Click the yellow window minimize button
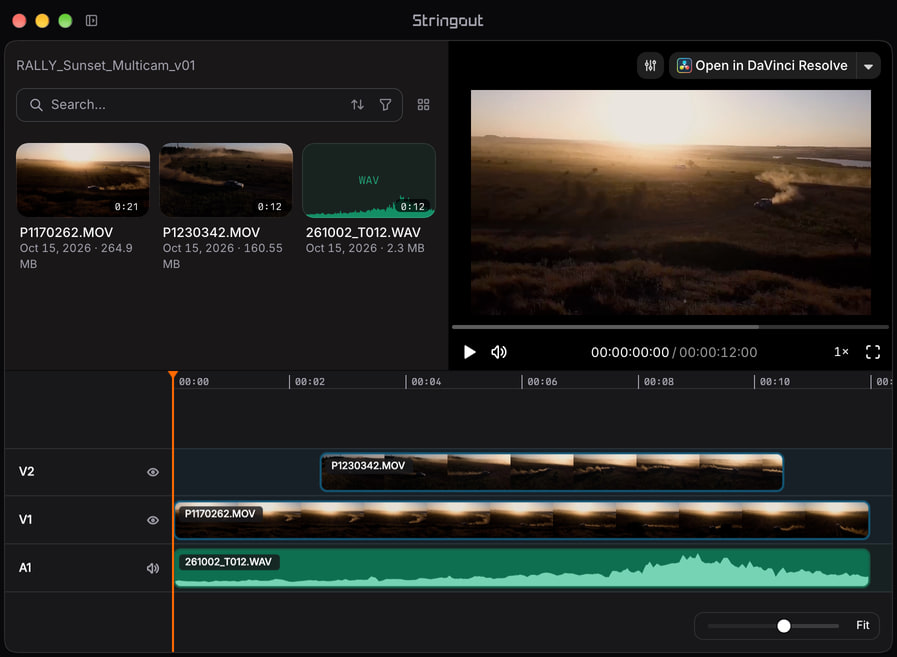This screenshot has width=897, height=657. pos(42,21)
